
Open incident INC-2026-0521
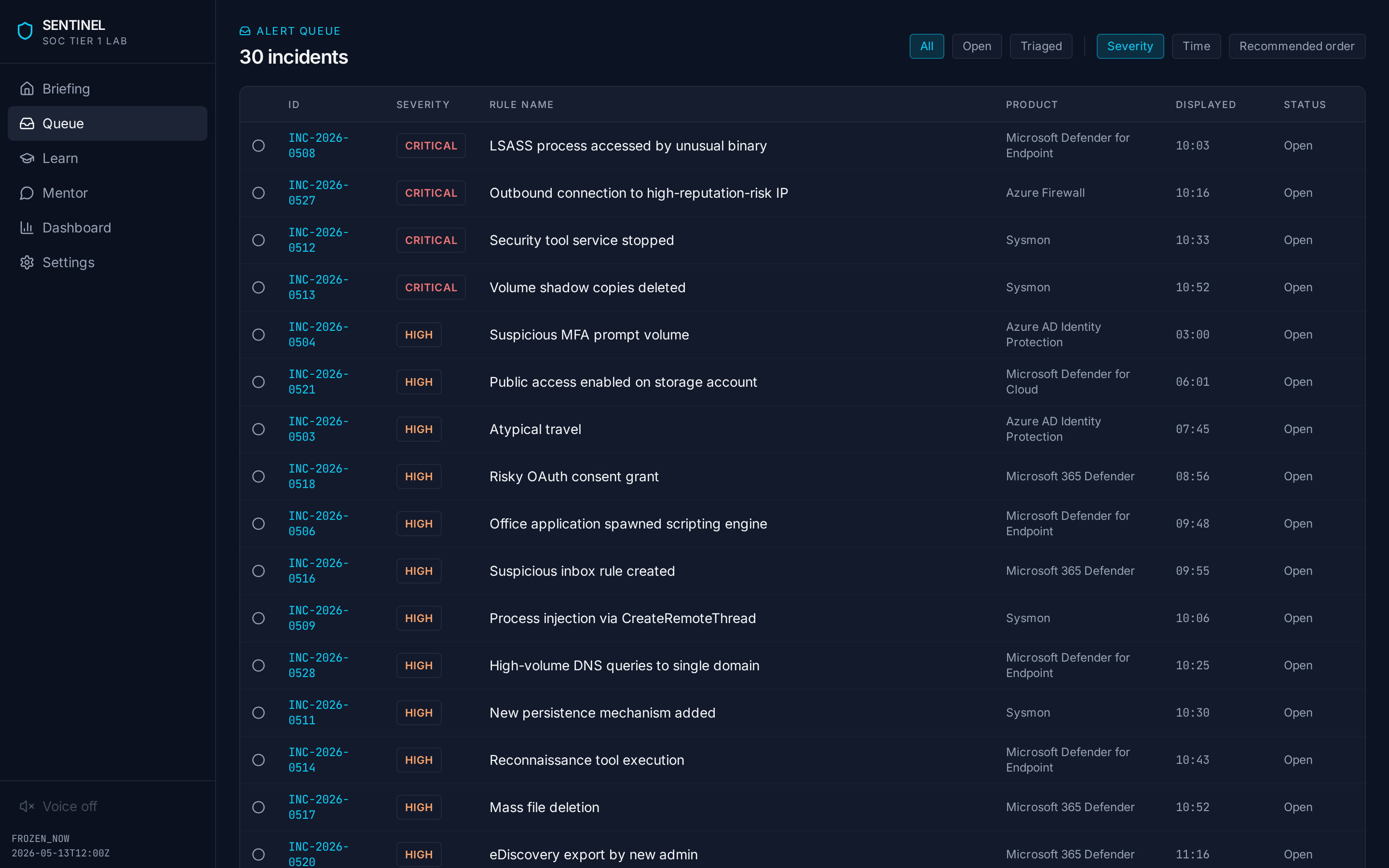tap(318, 382)
